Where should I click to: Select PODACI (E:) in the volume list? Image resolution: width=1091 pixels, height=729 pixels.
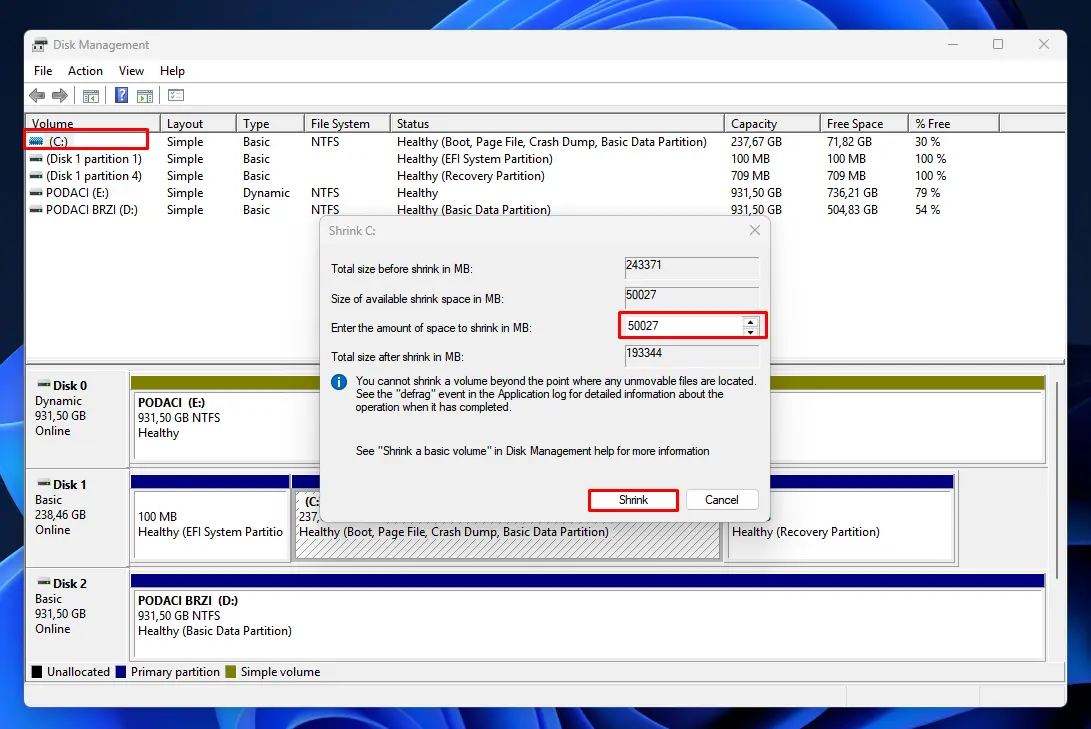click(82, 193)
